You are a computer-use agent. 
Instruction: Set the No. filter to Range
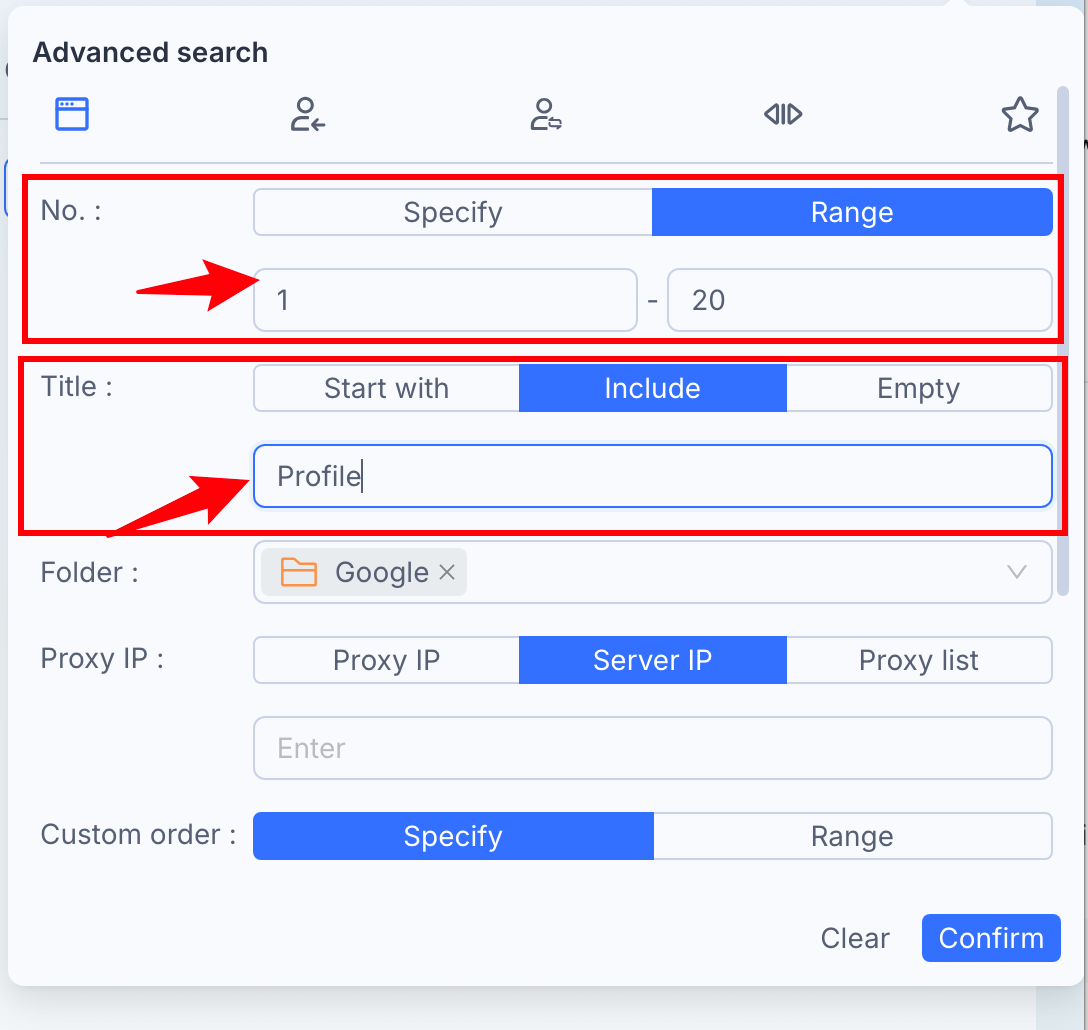[x=852, y=212]
